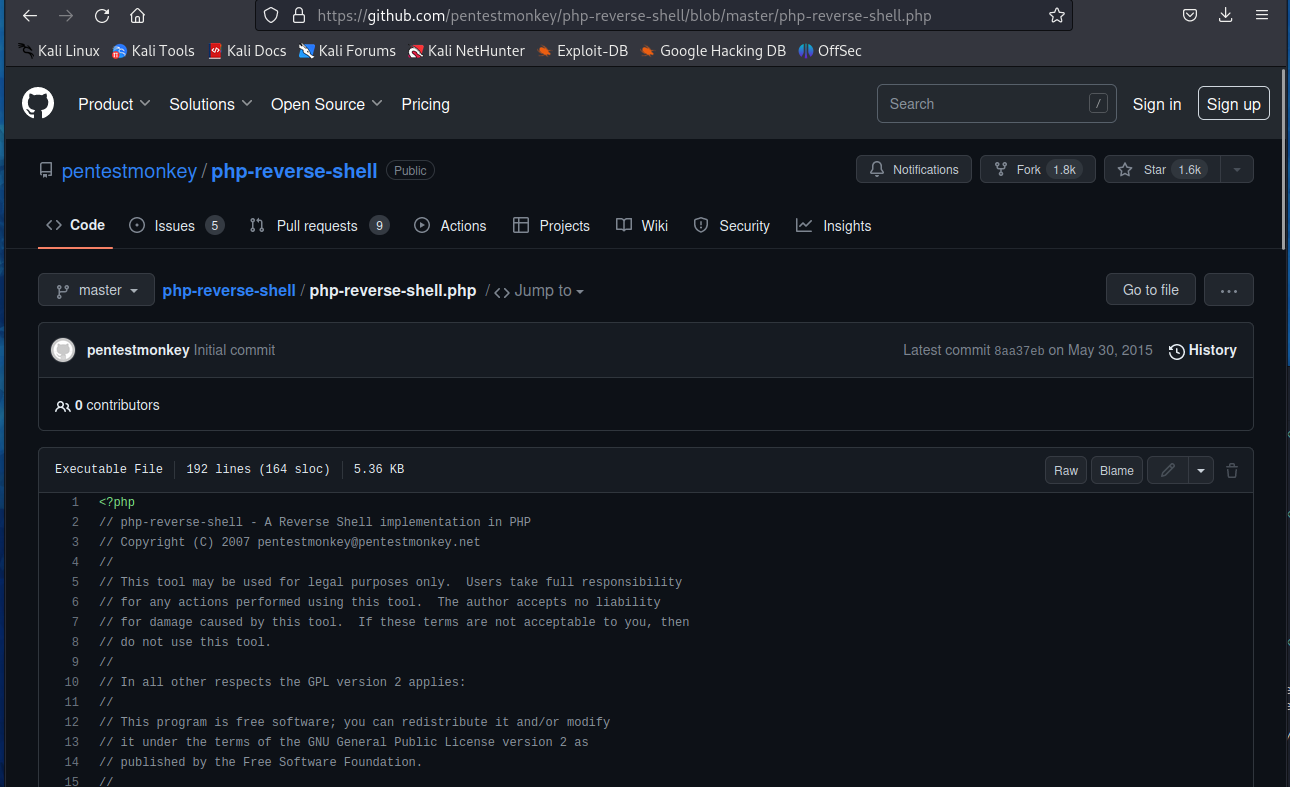Switch to the Code tab
This screenshot has height=787, width=1290.
[75, 225]
